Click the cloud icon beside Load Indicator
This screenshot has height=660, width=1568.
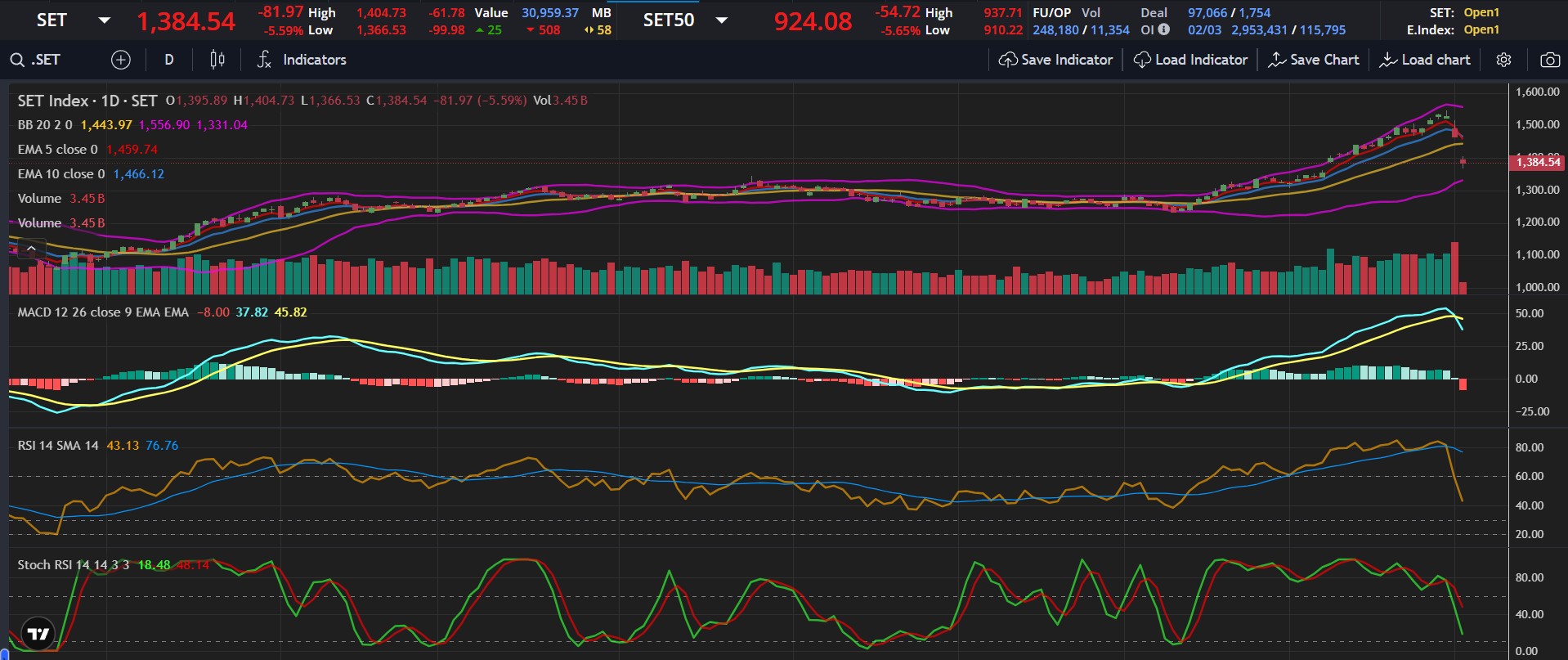pos(1142,60)
